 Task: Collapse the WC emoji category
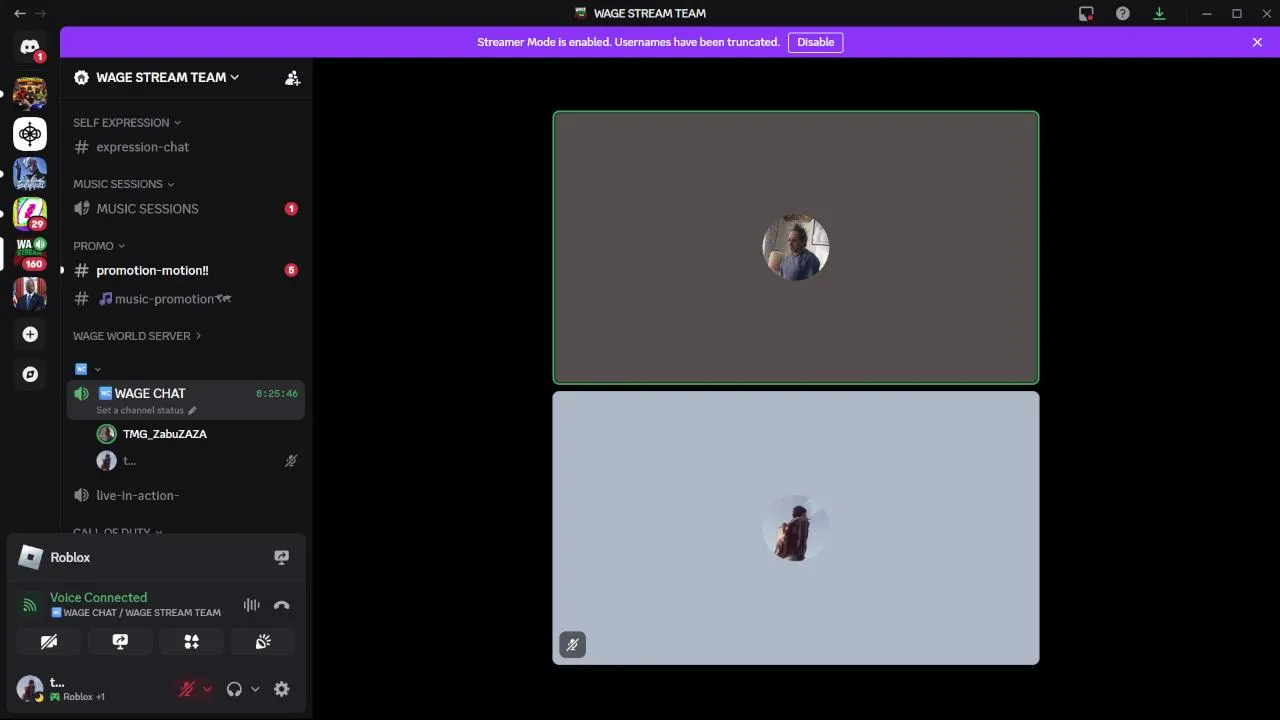[88, 369]
